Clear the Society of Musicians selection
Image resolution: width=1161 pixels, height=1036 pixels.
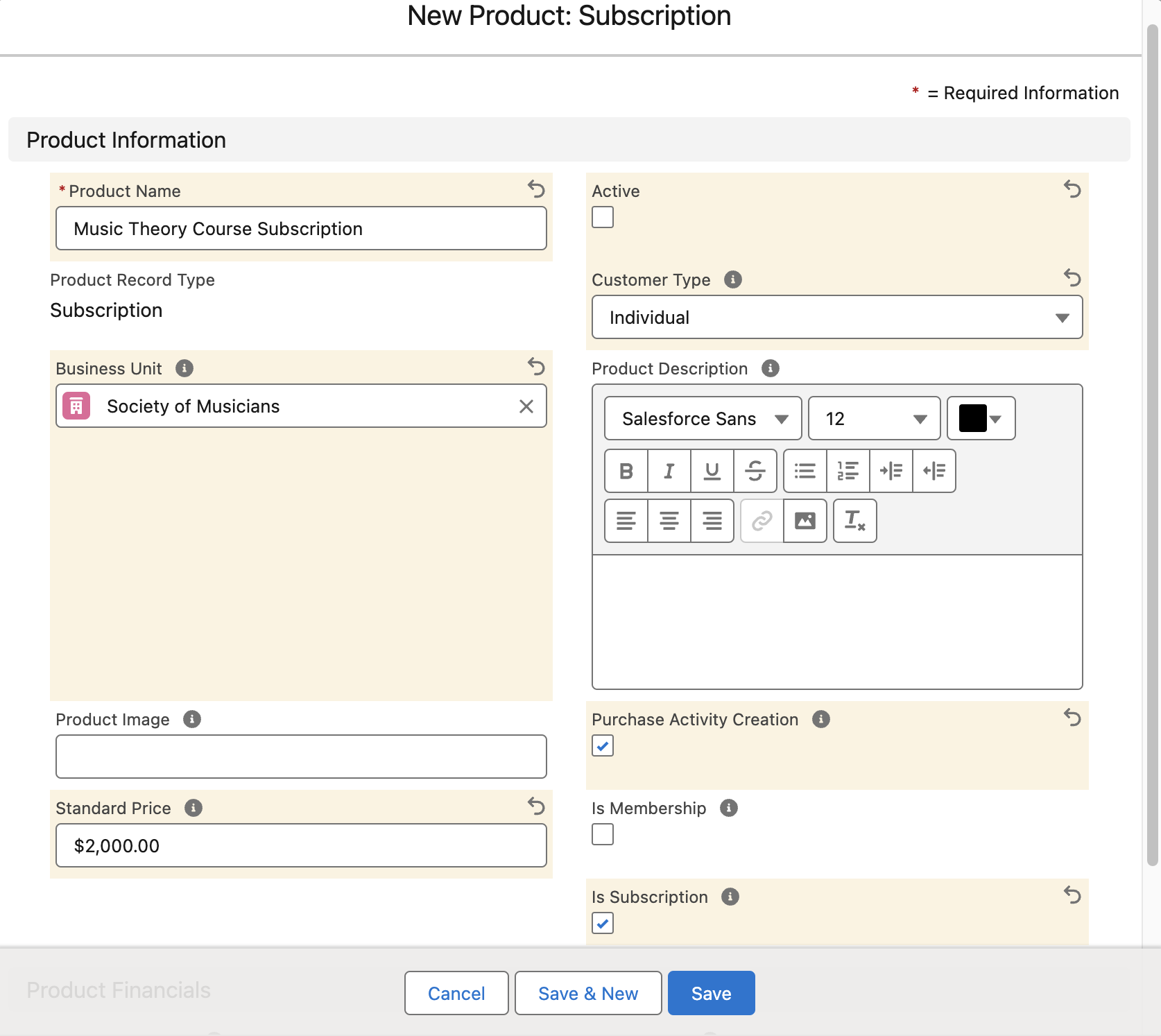point(526,406)
